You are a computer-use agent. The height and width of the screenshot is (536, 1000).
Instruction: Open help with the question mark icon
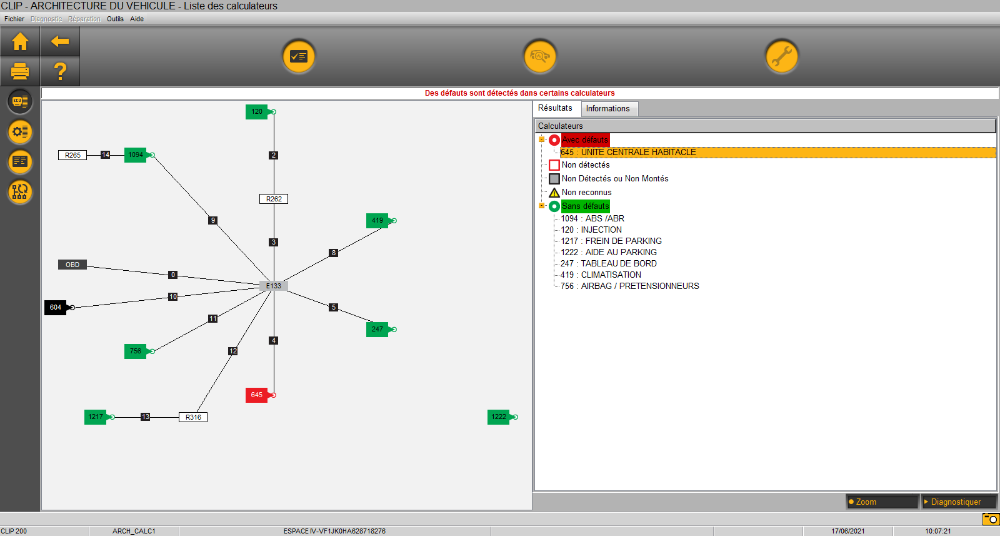pyautogui.click(x=59, y=71)
